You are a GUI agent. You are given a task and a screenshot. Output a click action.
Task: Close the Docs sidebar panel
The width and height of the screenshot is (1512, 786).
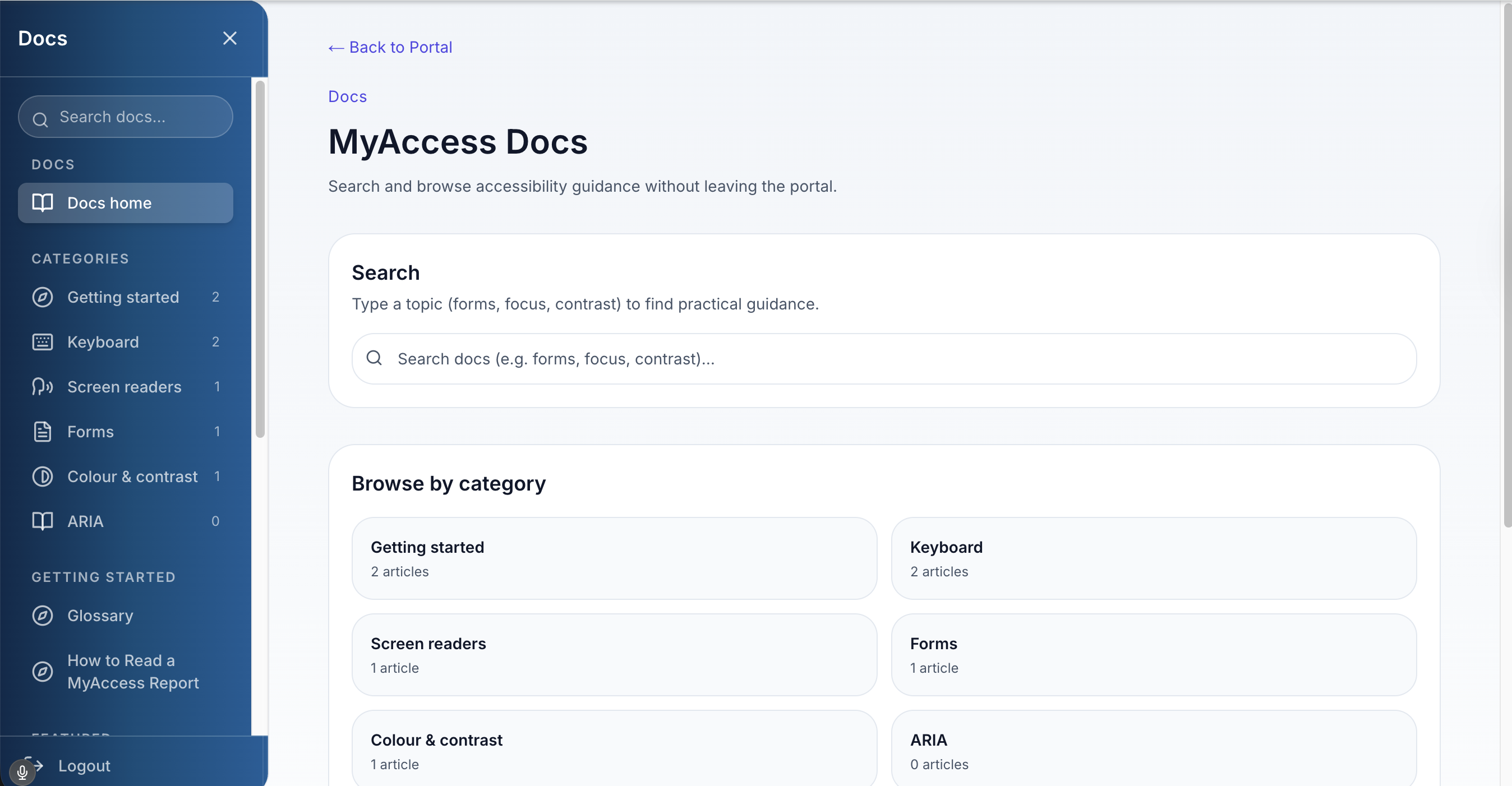tap(229, 38)
